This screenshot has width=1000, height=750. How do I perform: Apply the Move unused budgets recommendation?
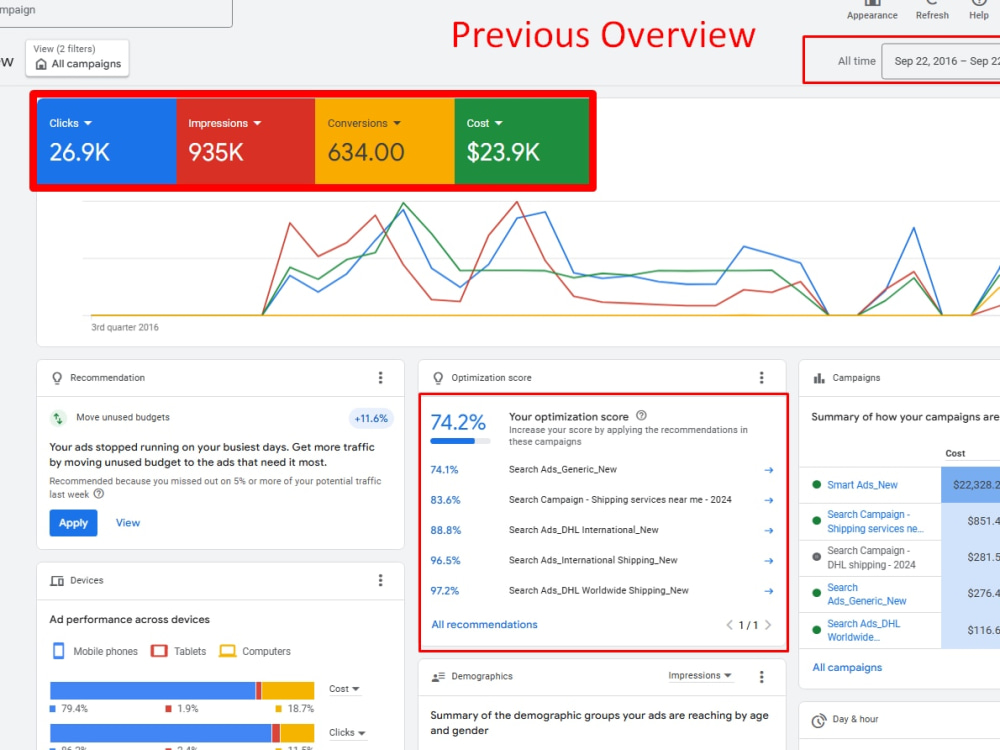[73, 523]
